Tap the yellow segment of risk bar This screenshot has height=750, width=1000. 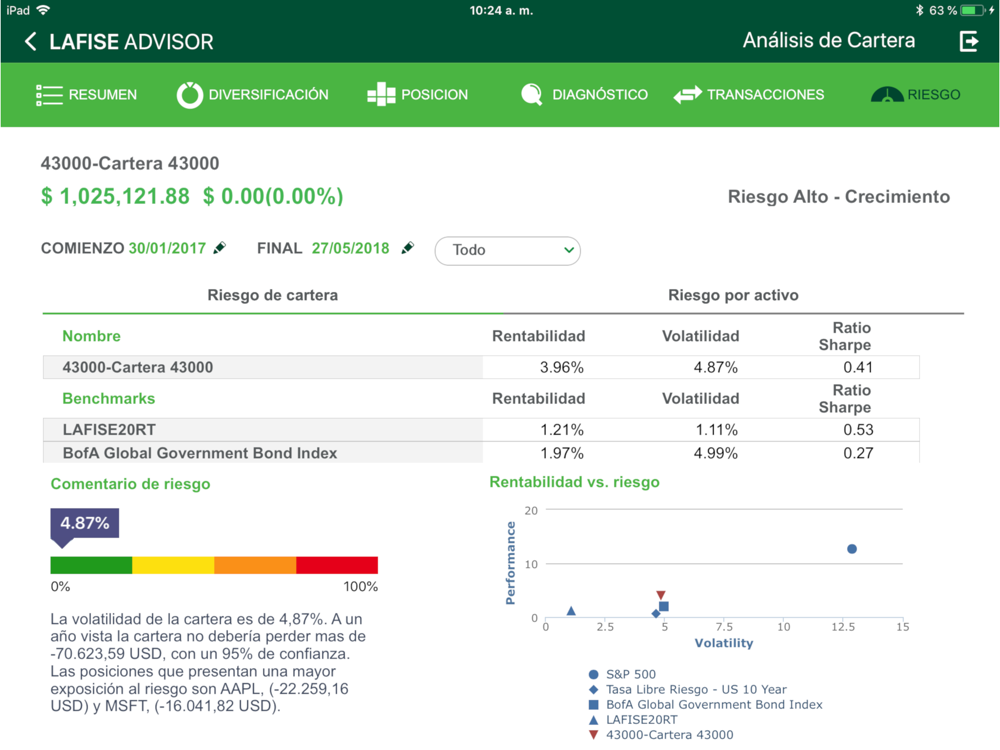click(x=173, y=565)
